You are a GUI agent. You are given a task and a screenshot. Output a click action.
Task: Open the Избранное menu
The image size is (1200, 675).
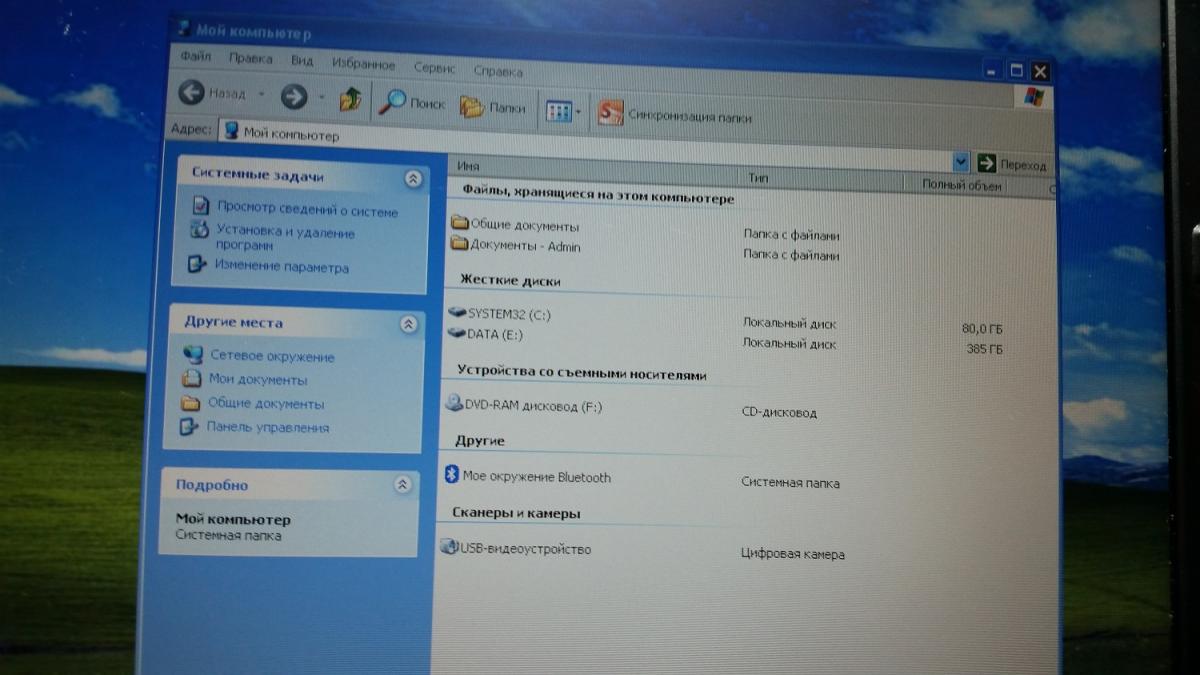(362, 64)
